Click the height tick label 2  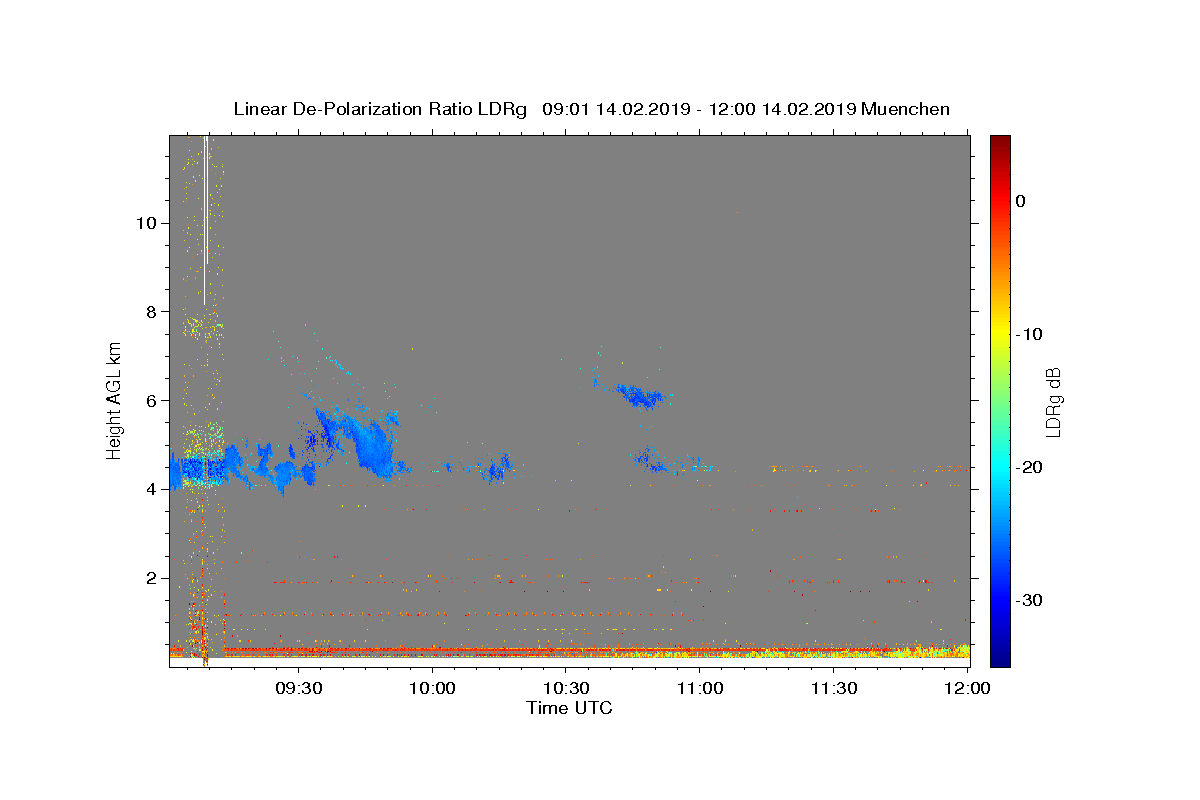click(150, 578)
